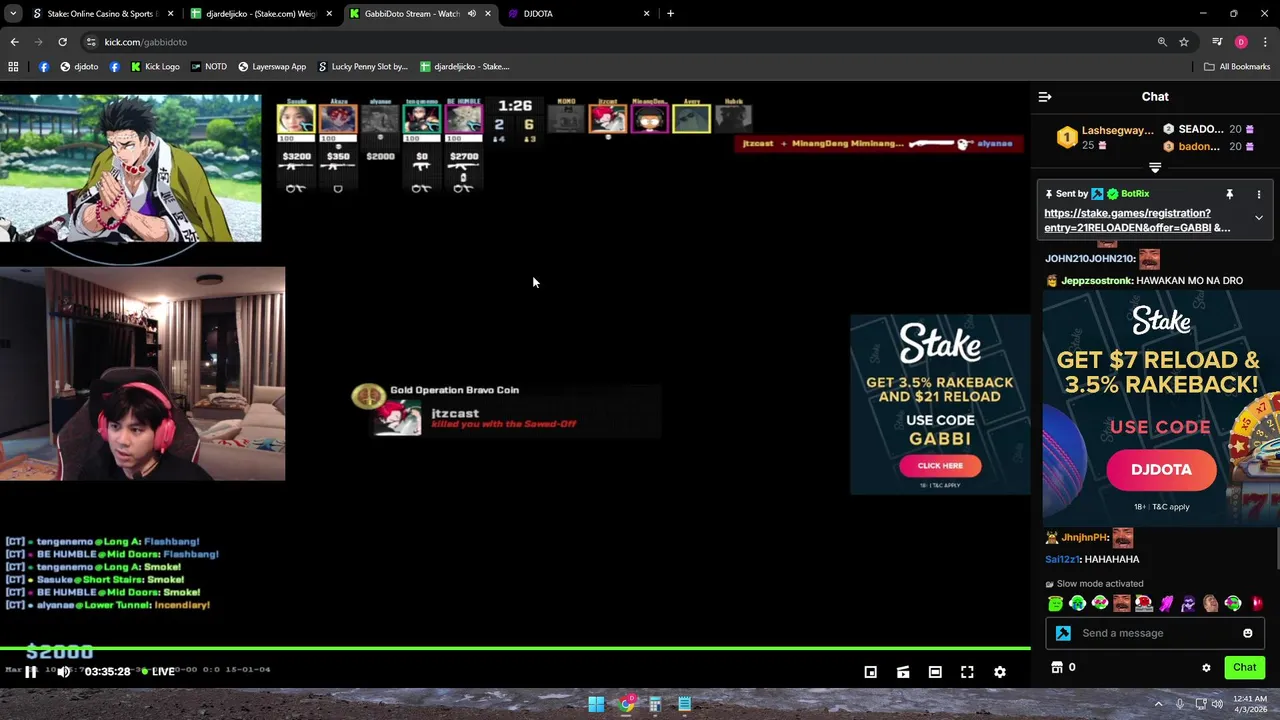Open emoji picker smiley icon
The height and width of the screenshot is (720, 1280).
point(1248,633)
